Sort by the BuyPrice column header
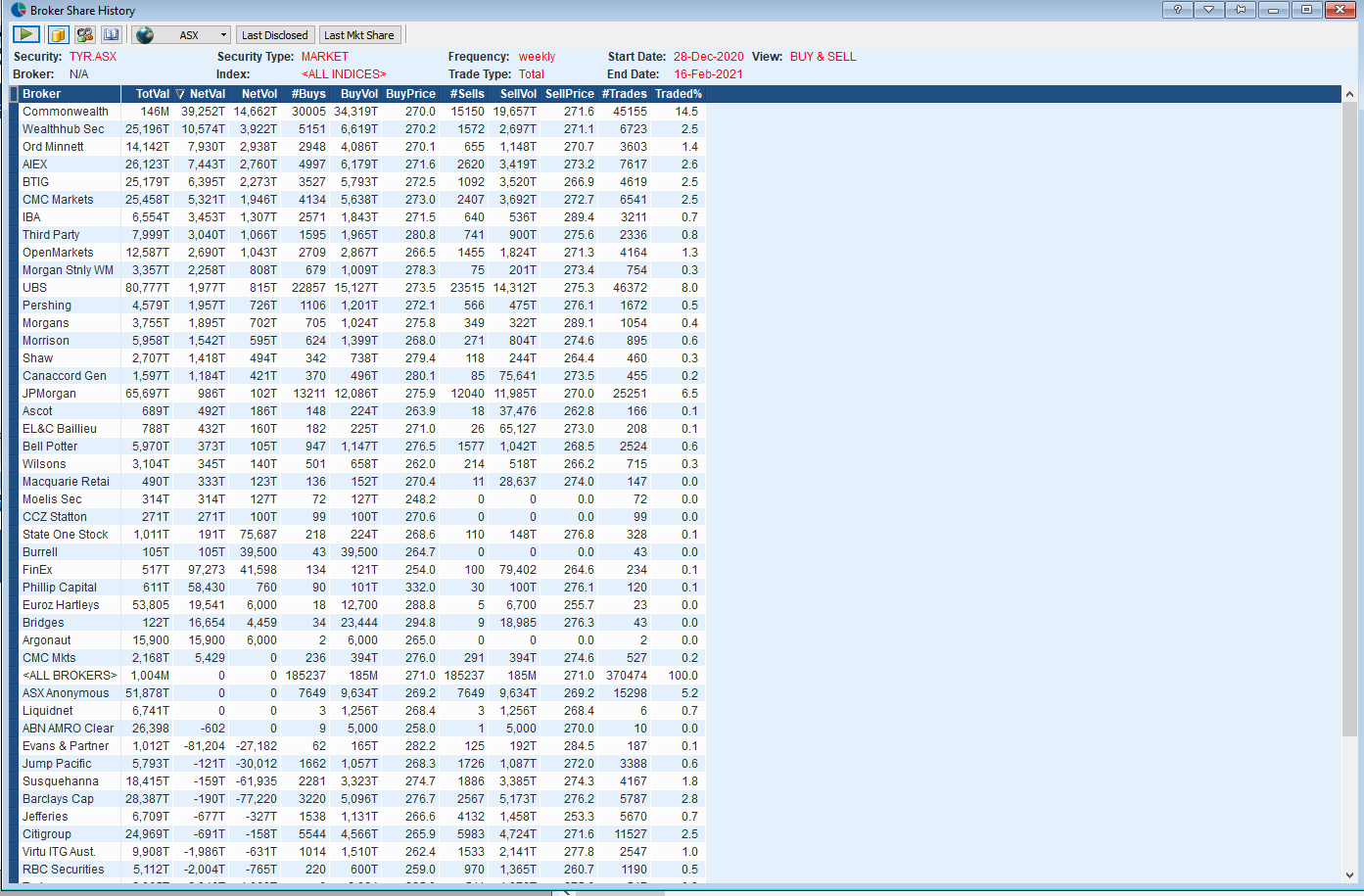 pyautogui.click(x=409, y=94)
